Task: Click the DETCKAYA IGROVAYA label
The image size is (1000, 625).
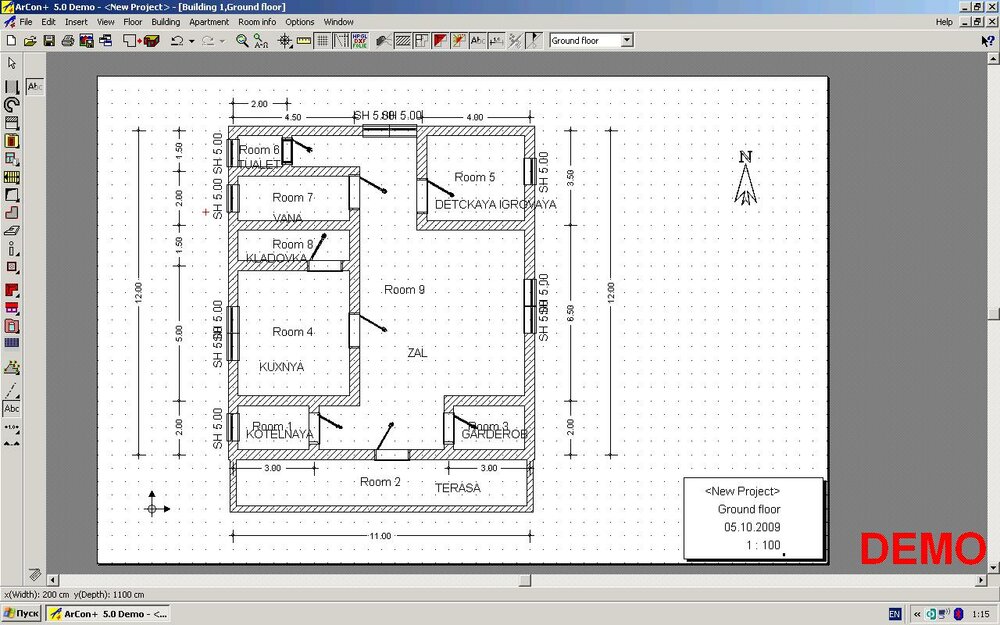Action: point(496,204)
